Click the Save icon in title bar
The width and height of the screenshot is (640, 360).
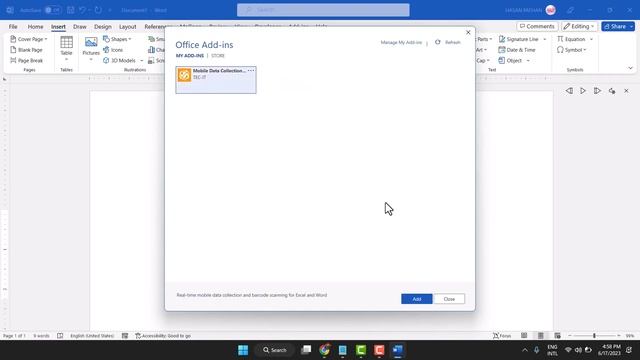tap(71, 10)
